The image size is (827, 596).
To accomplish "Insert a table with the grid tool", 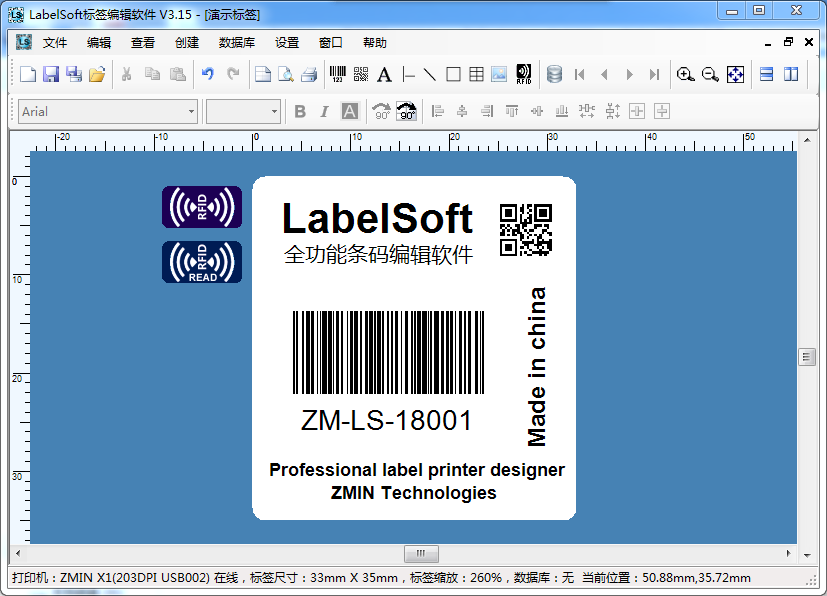I will (476, 74).
